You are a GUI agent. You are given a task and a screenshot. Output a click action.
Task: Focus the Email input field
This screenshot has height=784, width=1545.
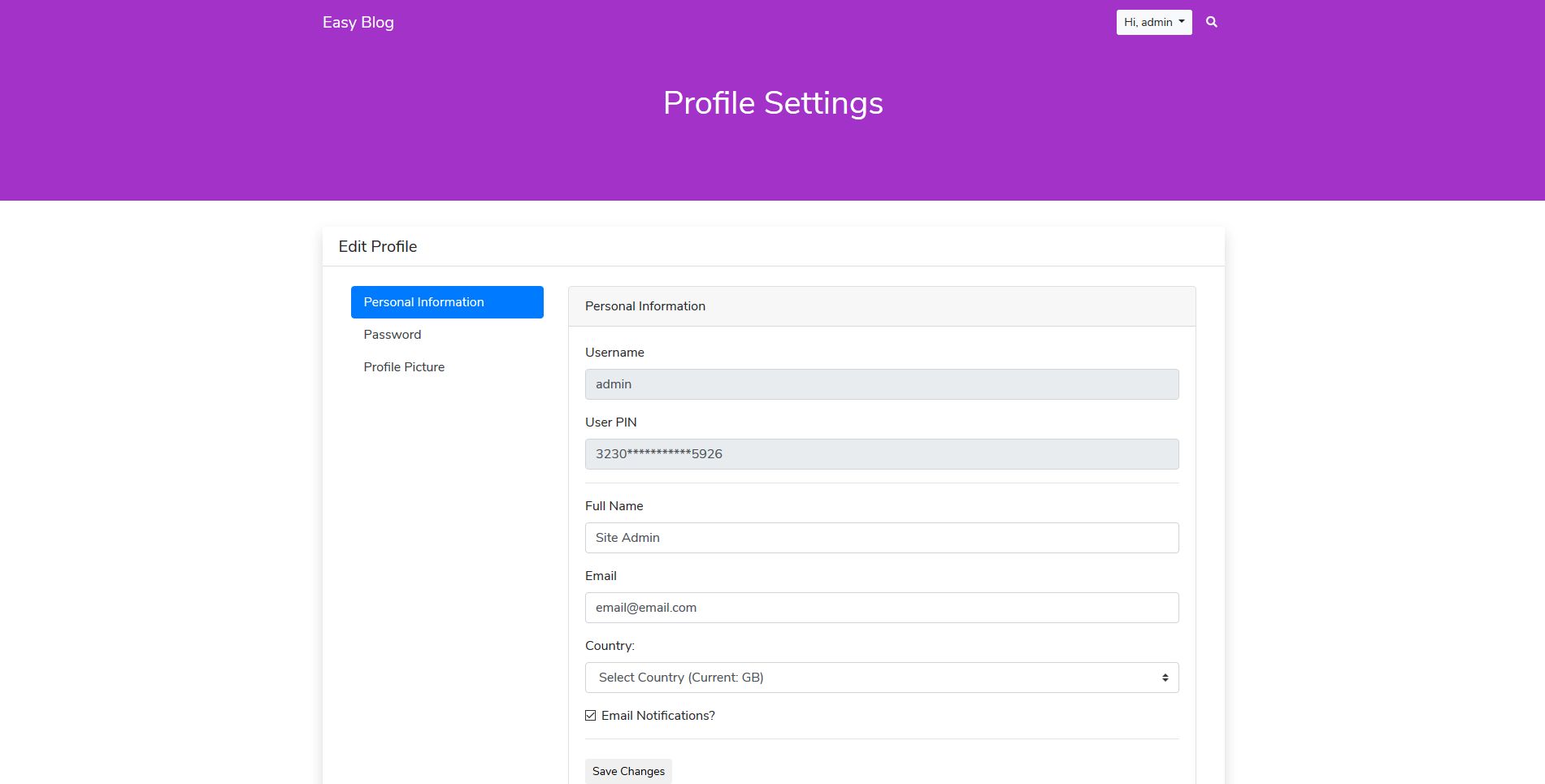(881, 608)
